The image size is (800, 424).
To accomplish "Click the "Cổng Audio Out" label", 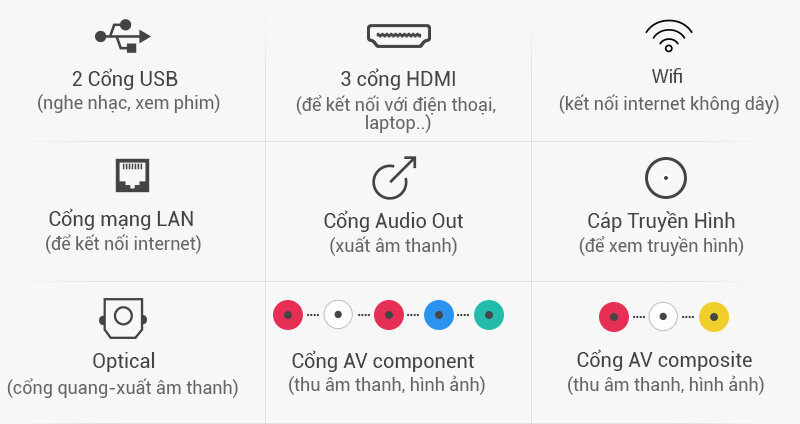I will click(393, 221).
